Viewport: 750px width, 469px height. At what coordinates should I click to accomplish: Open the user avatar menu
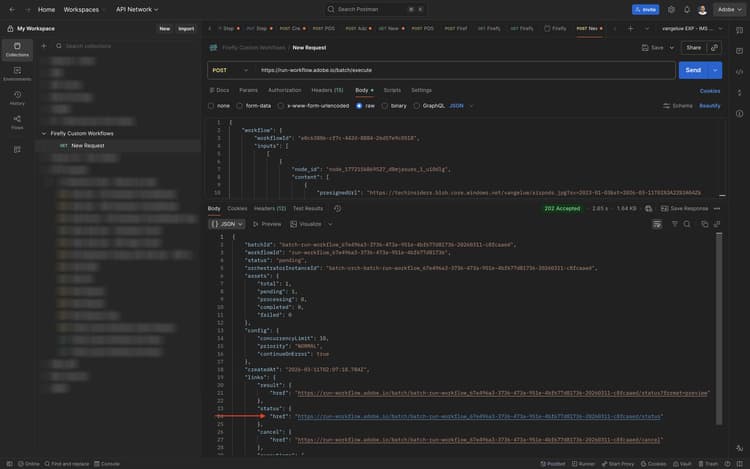[x=702, y=10]
